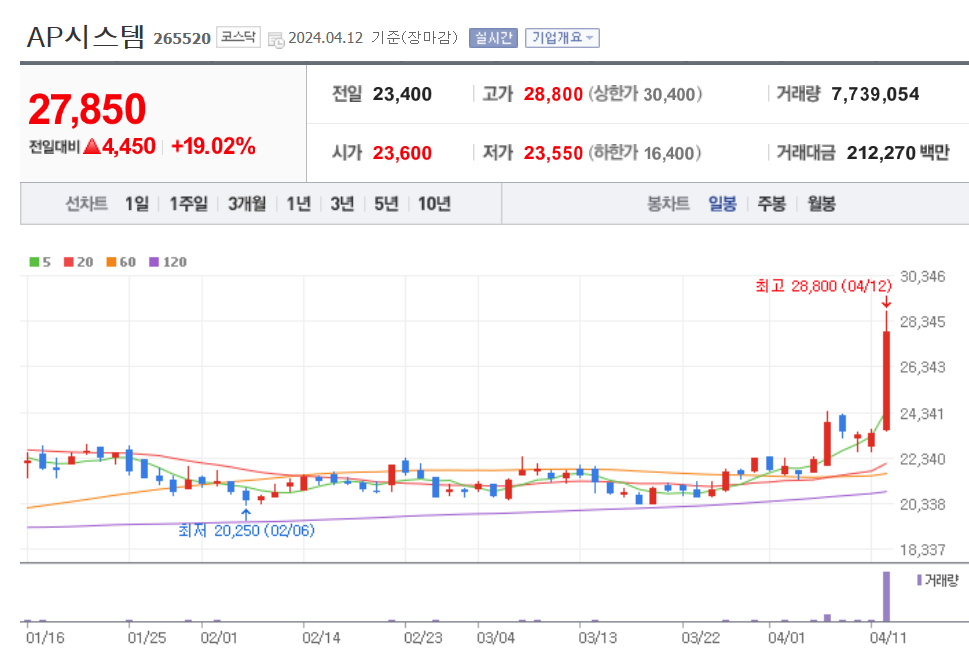Click the stock code 265520
The width and height of the screenshot is (969, 669).
point(182,38)
